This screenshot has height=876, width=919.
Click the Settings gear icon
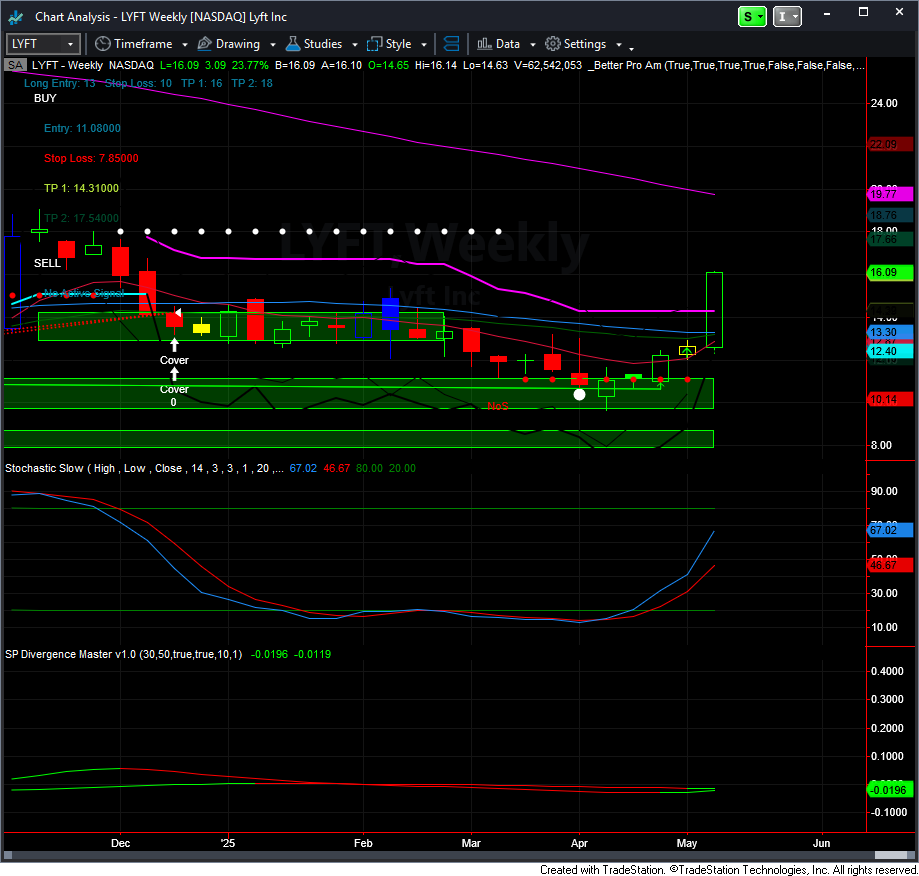(552, 44)
